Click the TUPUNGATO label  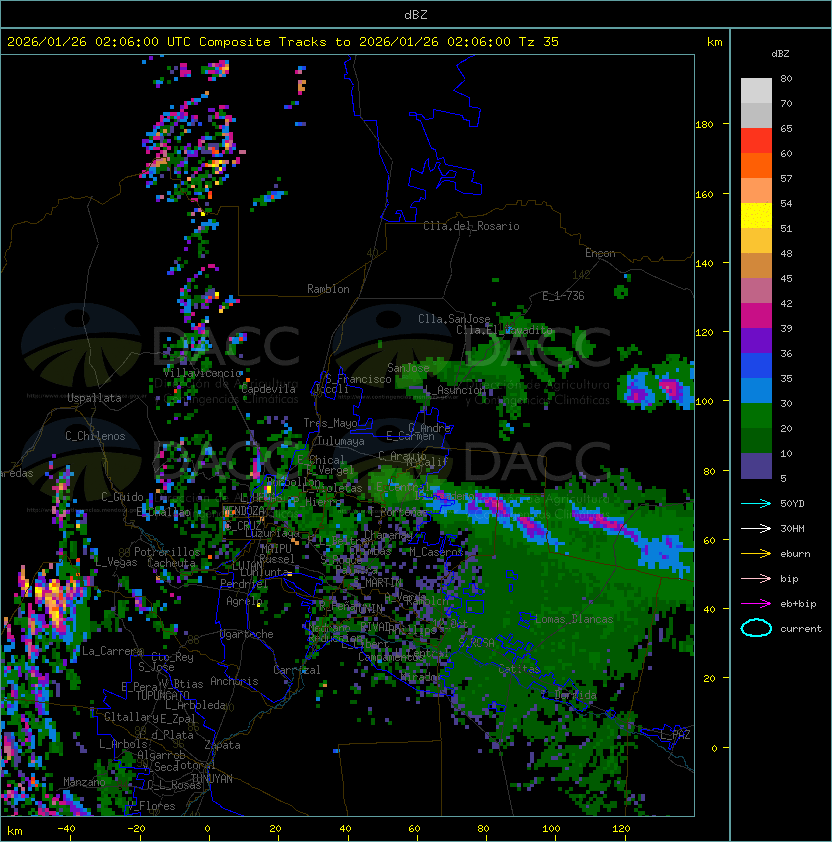162,695
